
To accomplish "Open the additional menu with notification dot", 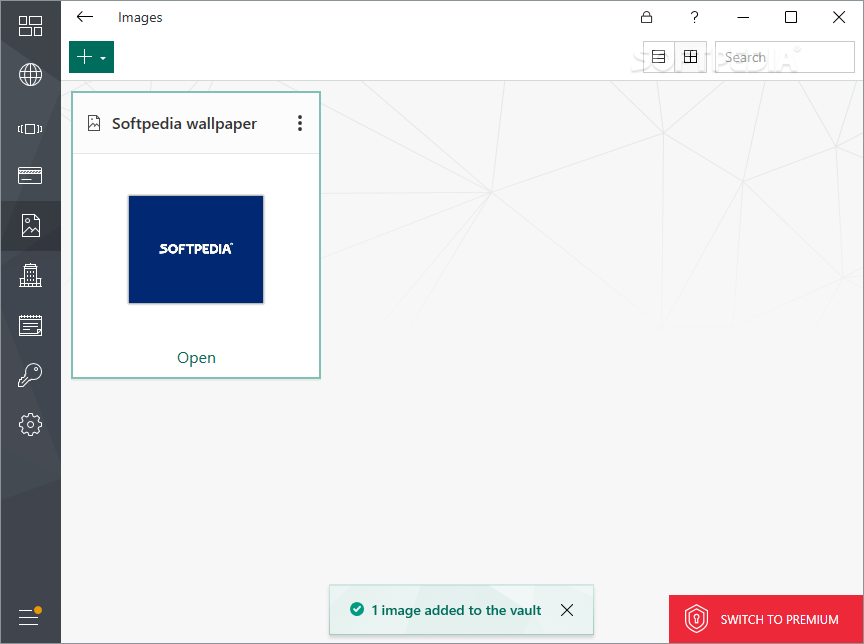I will point(30,616).
